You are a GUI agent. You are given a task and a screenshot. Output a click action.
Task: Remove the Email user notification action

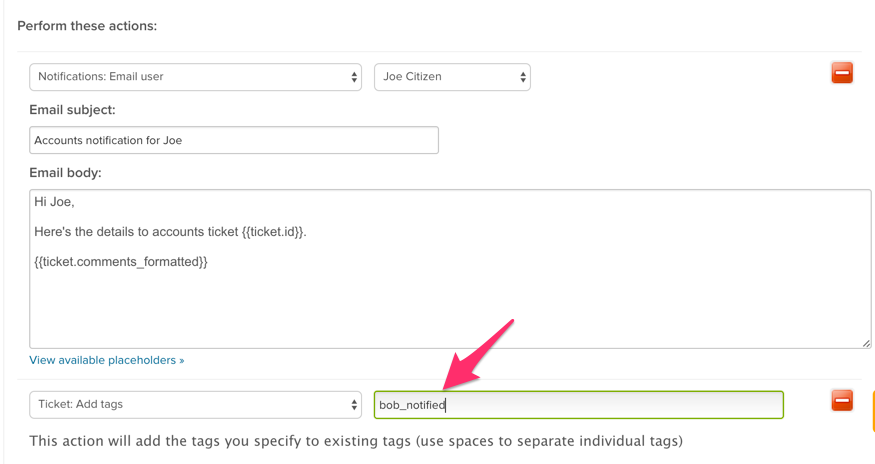842,73
